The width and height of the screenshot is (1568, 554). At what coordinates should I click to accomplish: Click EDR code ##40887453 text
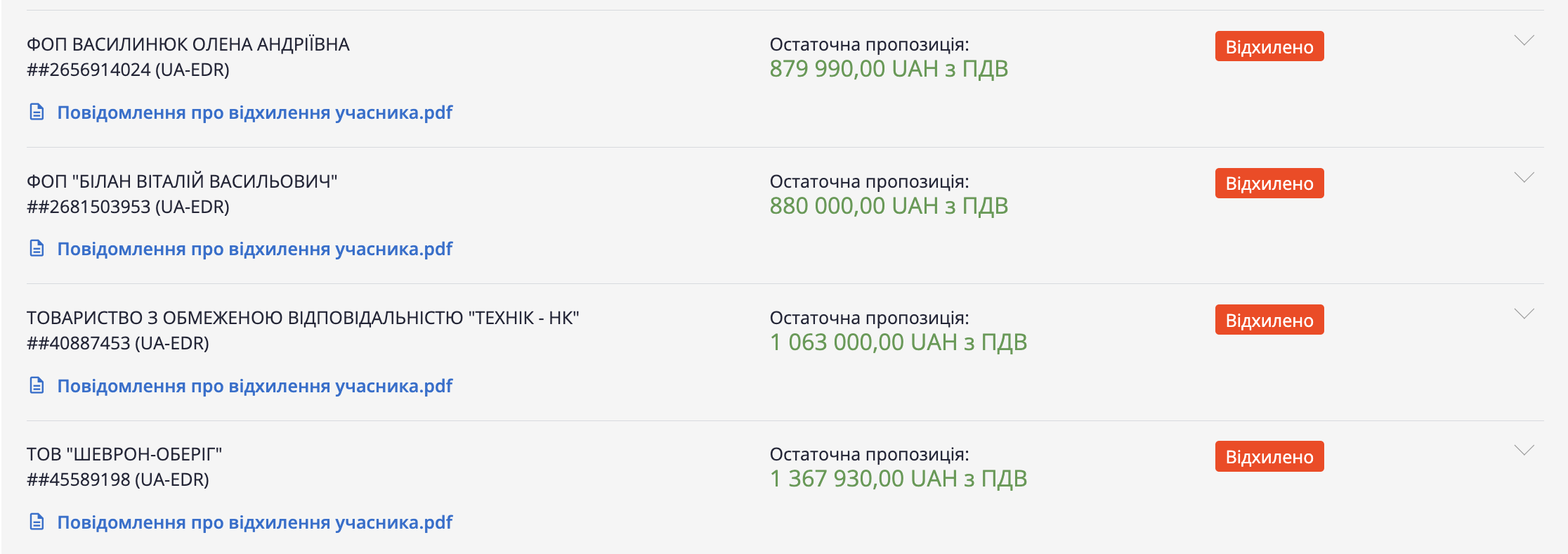coord(118,343)
